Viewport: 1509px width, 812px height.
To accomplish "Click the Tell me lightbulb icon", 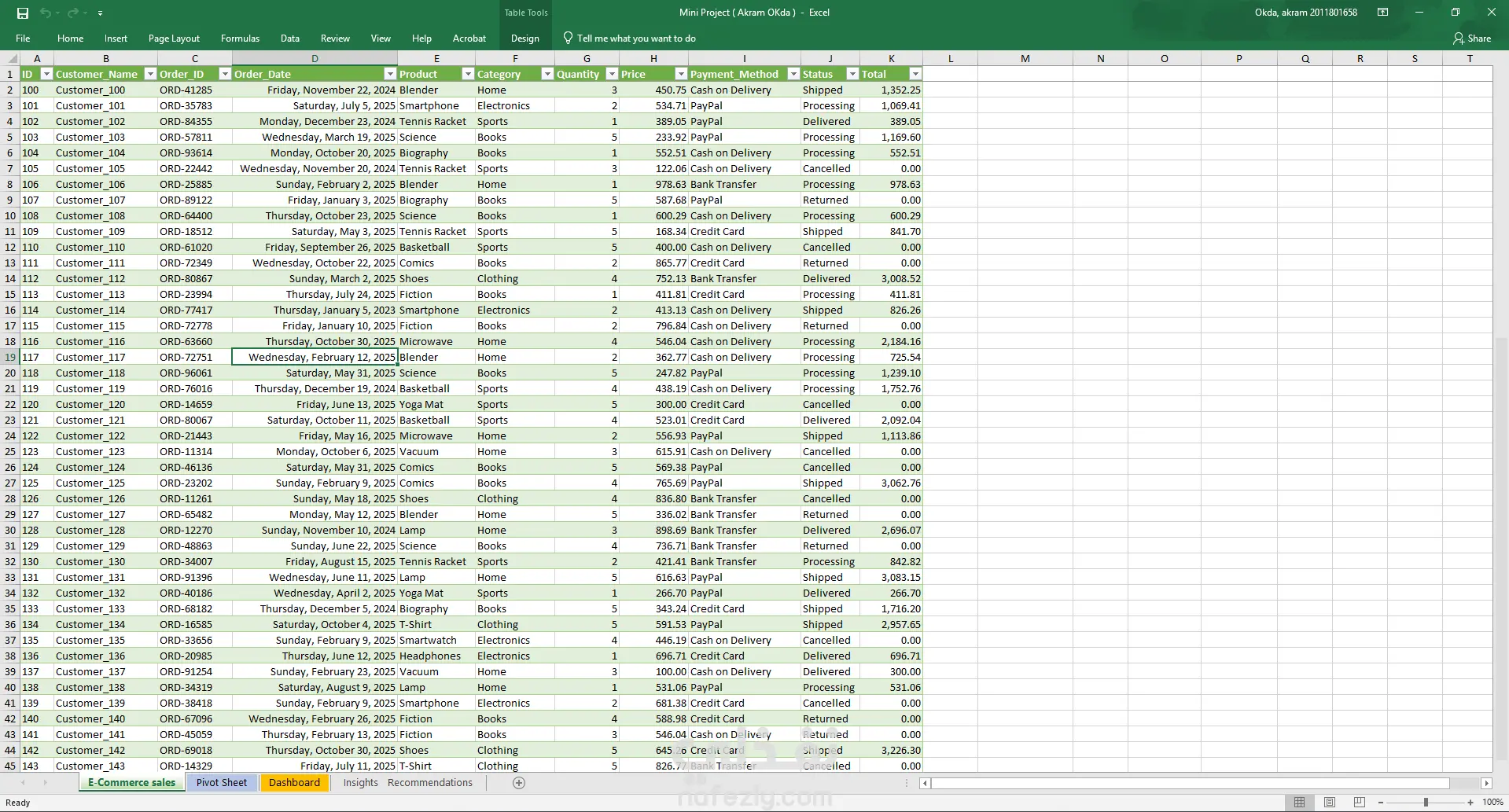I will tap(568, 38).
